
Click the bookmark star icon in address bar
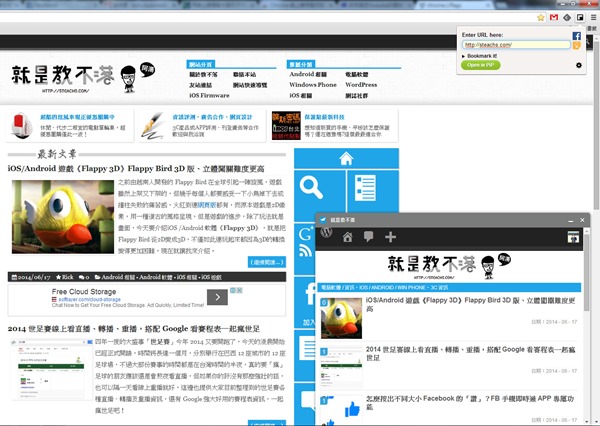pos(540,17)
